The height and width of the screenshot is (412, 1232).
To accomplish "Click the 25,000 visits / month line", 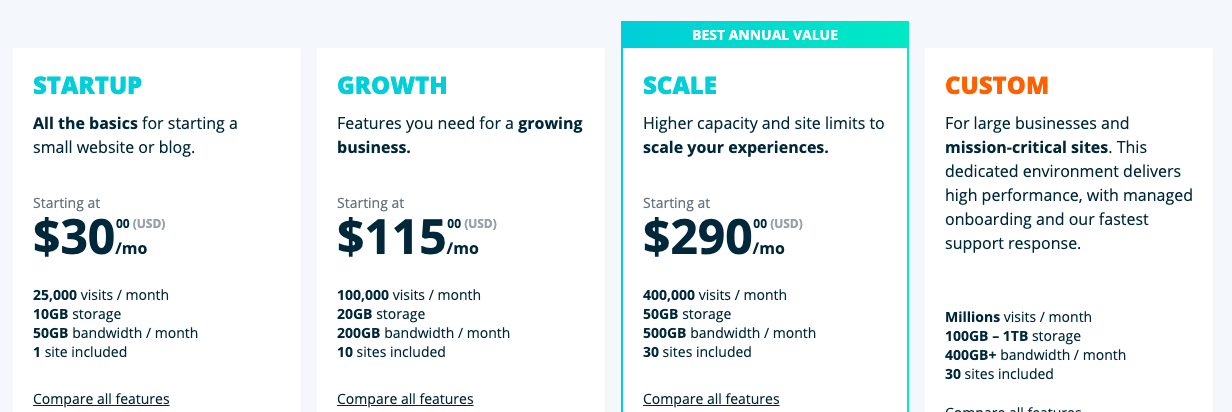I will (101, 295).
